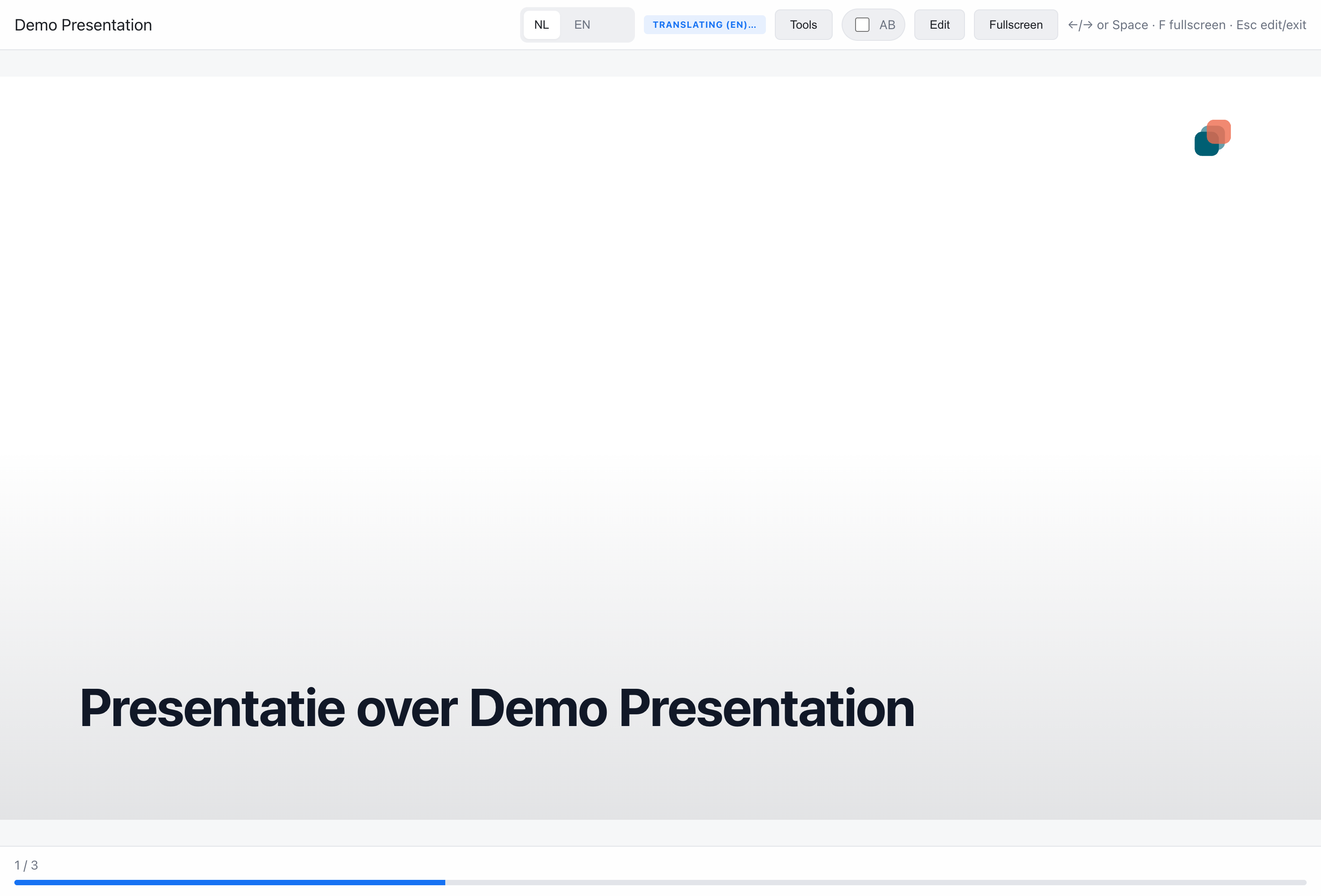Viewport: 1321px width, 896px height.
Task: Open the Tools menu
Action: [803, 25]
